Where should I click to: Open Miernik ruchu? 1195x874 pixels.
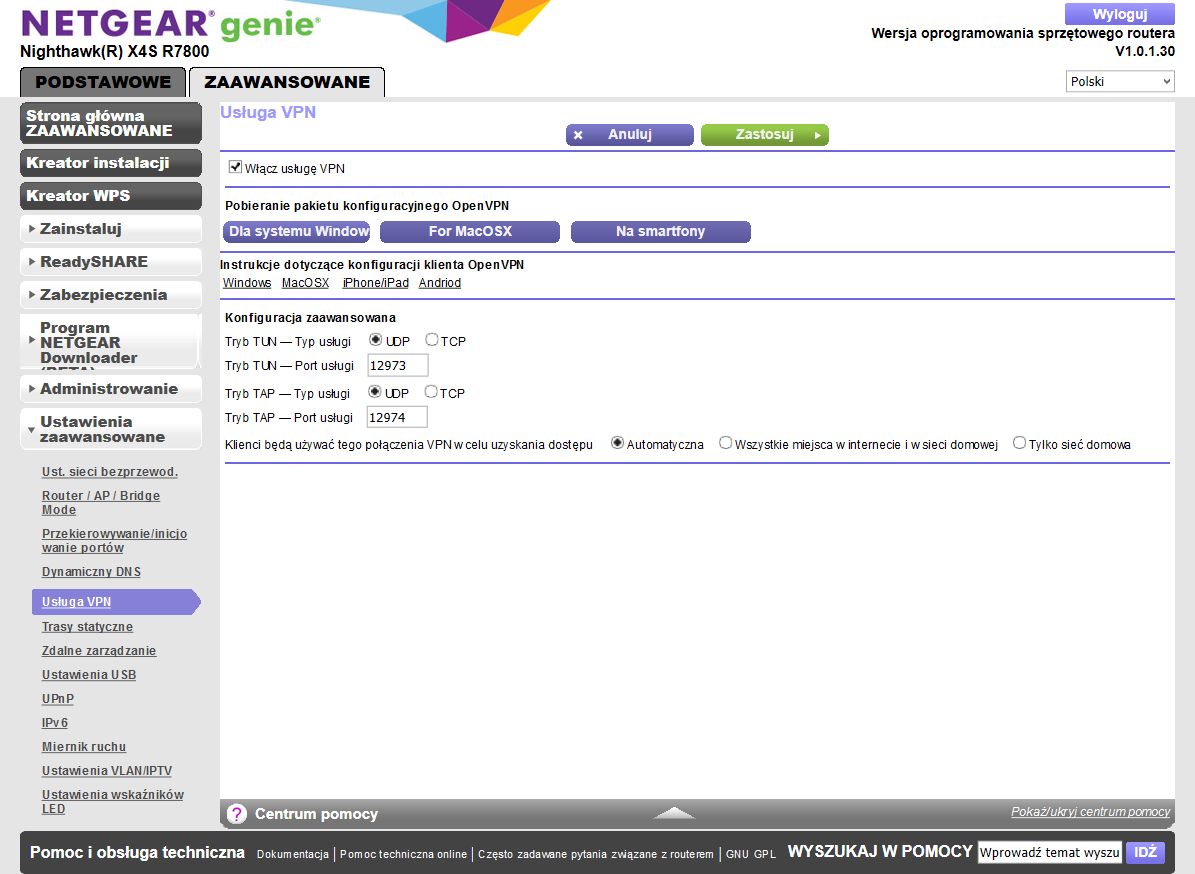(84, 747)
